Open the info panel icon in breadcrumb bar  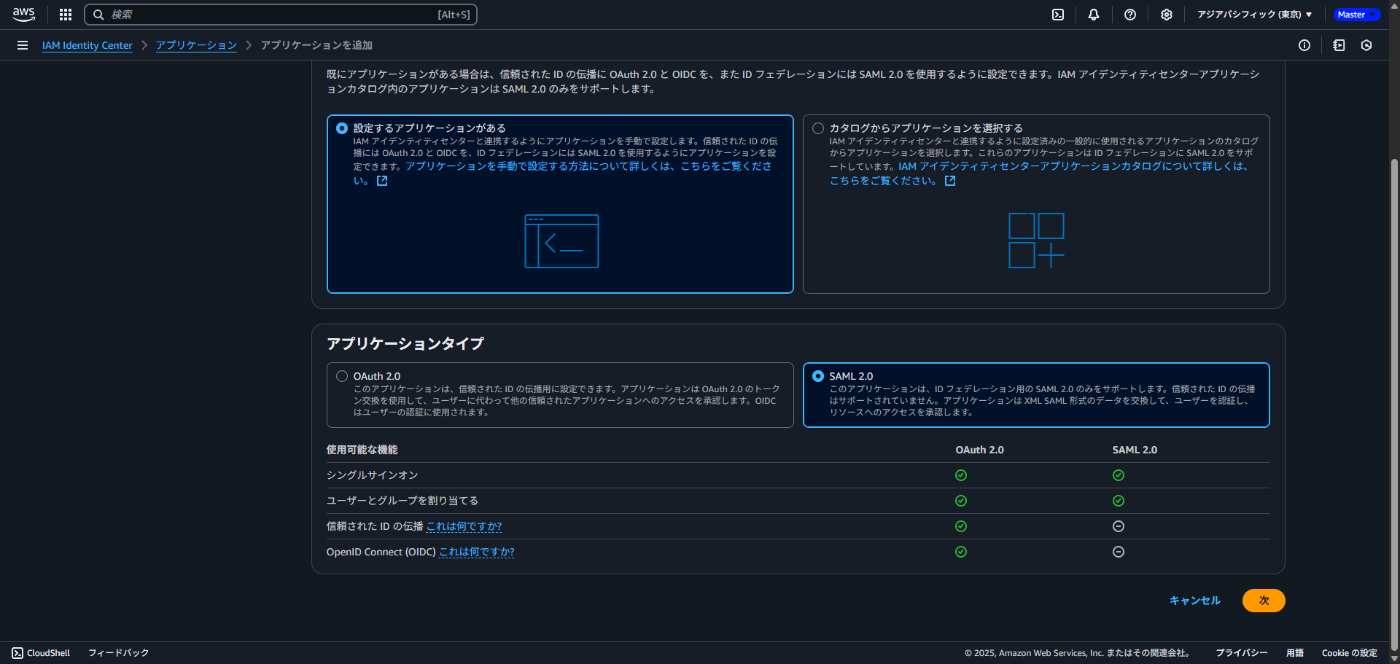coord(1304,45)
